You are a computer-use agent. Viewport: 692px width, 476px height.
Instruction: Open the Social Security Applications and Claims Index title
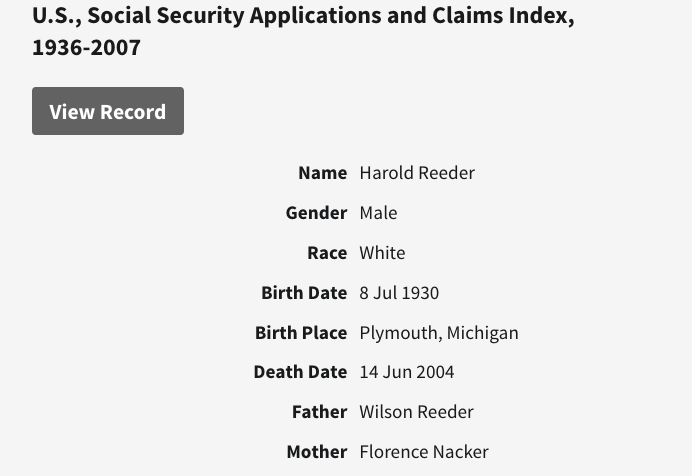303,17
